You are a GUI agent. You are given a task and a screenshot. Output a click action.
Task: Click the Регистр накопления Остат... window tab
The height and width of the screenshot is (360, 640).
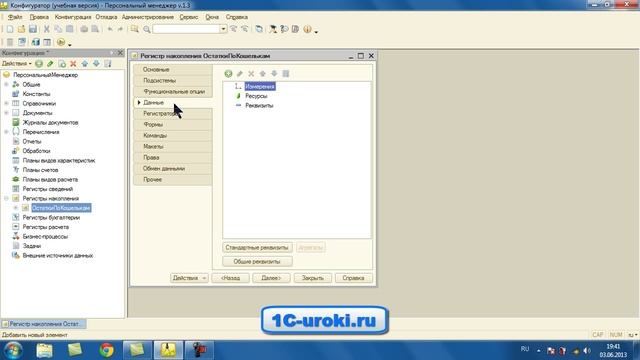click(44, 324)
